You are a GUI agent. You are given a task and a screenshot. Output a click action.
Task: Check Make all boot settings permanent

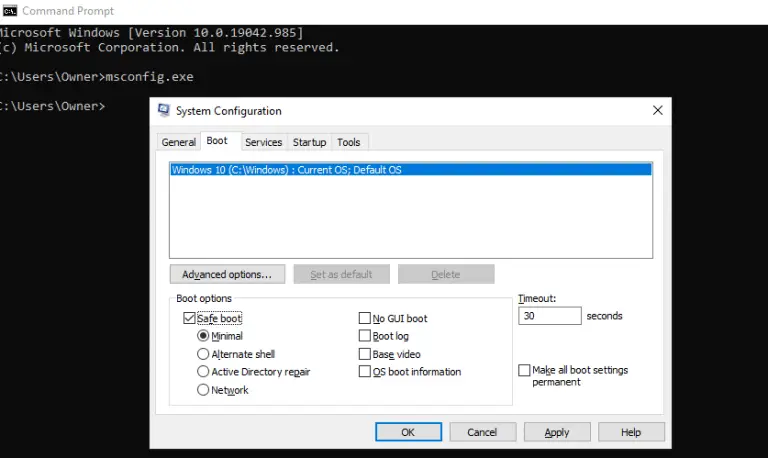tap(524, 370)
